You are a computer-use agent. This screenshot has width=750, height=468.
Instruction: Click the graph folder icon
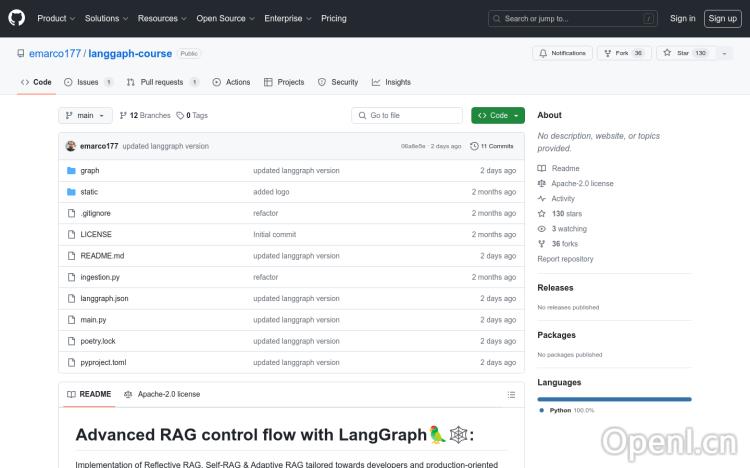pyautogui.click(x=71, y=171)
